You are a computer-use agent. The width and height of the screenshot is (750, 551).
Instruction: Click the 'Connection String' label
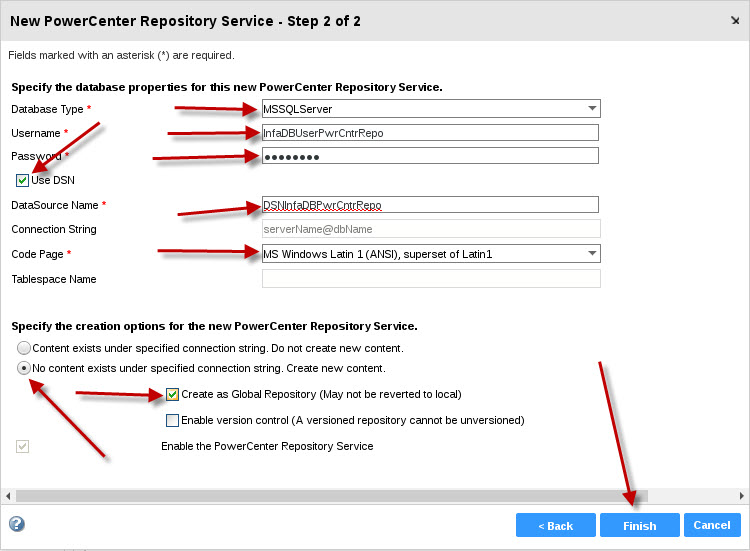[x=54, y=229]
